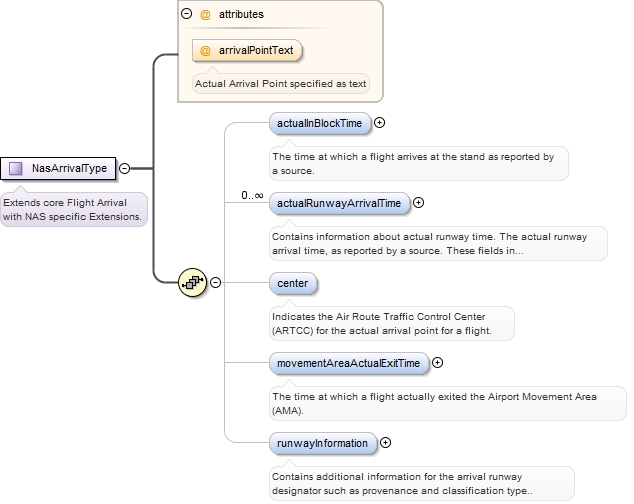Collapse the NasArrivalType node

click(125, 168)
